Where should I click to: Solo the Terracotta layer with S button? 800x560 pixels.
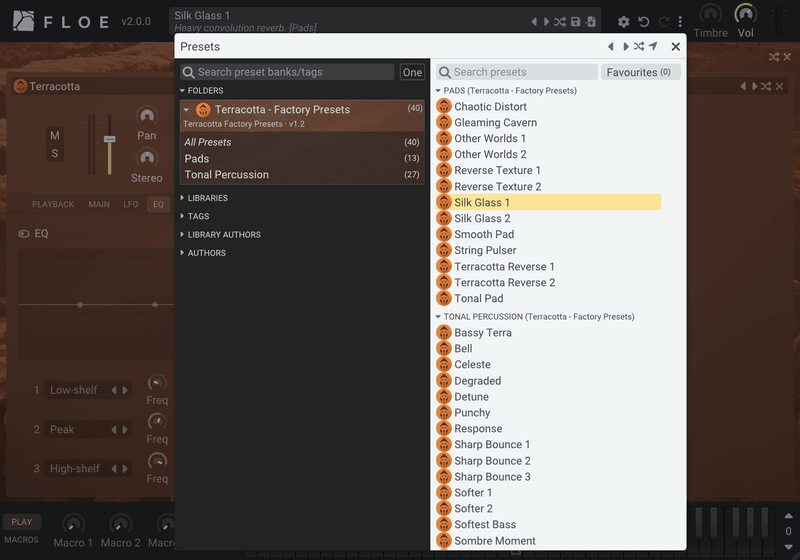55,154
